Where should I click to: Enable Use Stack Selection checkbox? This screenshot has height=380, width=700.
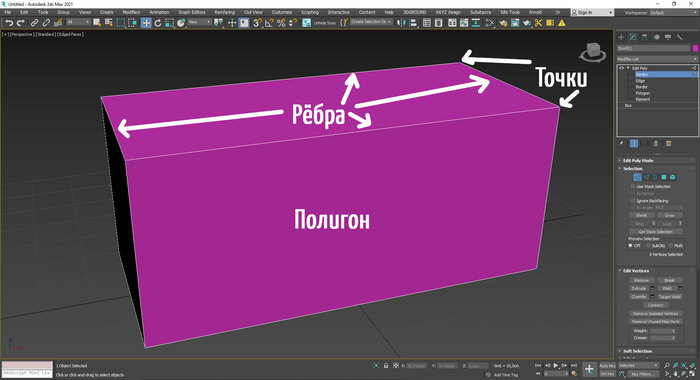pos(633,186)
